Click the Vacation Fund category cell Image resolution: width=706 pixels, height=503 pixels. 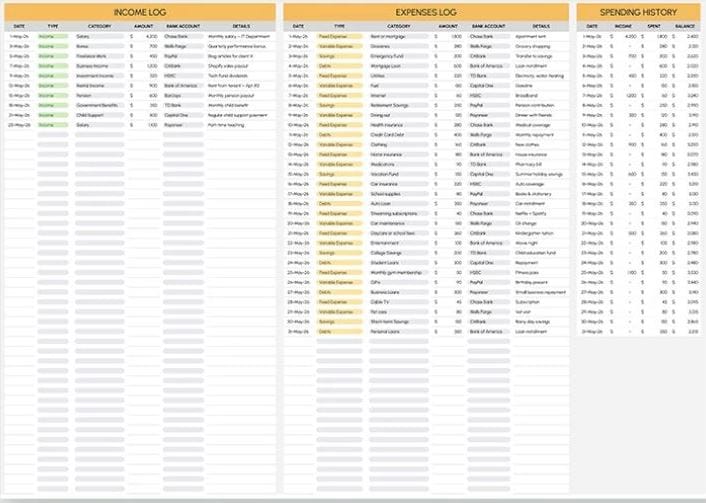click(x=399, y=174)
